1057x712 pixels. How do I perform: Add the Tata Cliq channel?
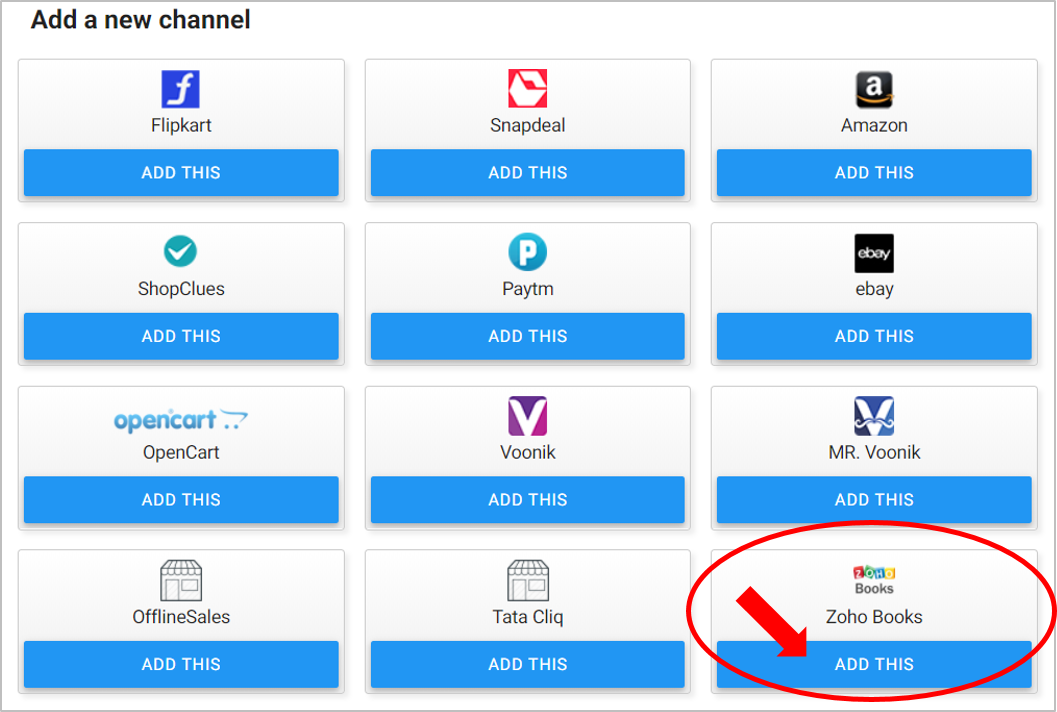[527, 664]
